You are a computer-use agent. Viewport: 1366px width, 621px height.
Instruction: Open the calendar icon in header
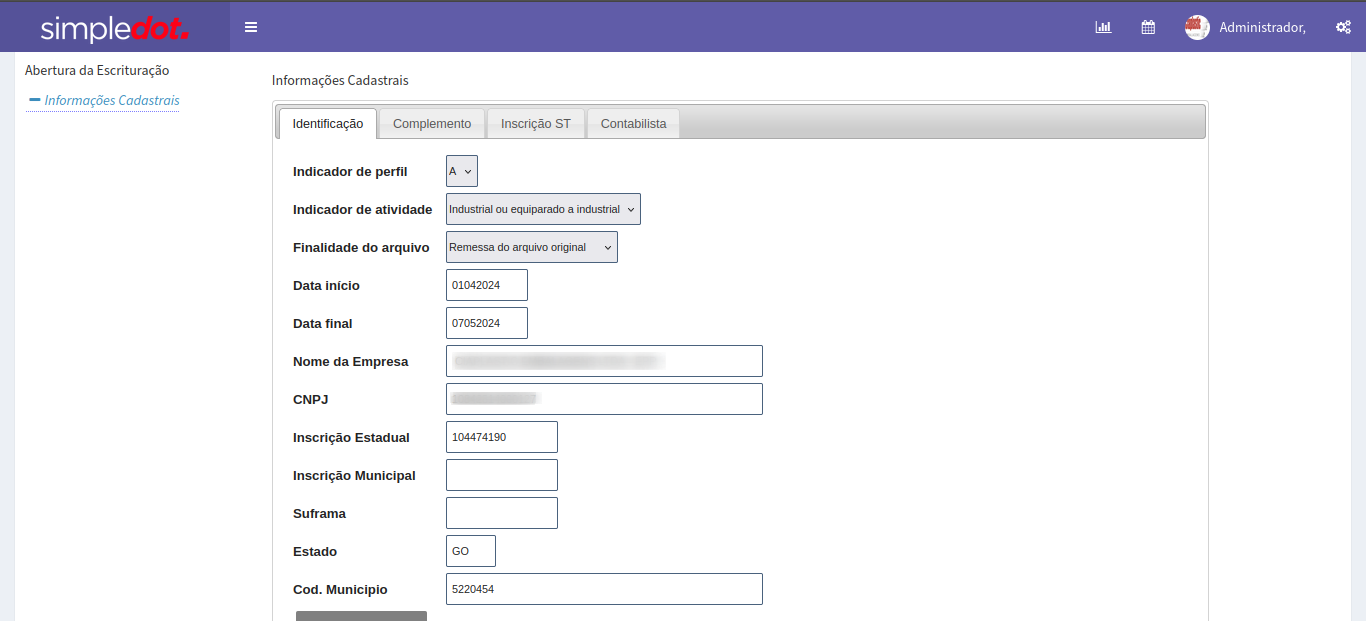coord(1148,27)
